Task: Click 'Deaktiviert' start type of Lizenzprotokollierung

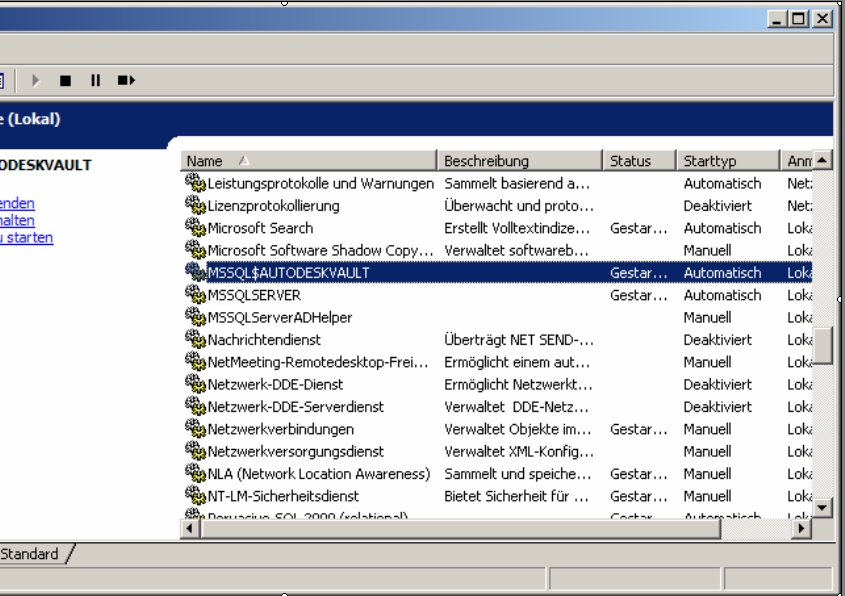Action: (718, 206)
